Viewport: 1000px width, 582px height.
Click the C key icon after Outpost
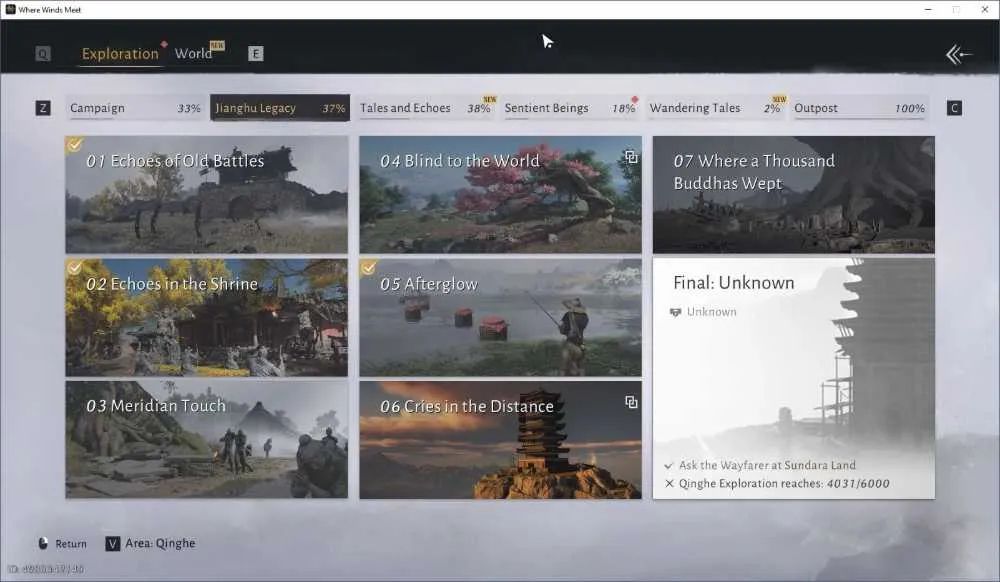coord(954,108)
